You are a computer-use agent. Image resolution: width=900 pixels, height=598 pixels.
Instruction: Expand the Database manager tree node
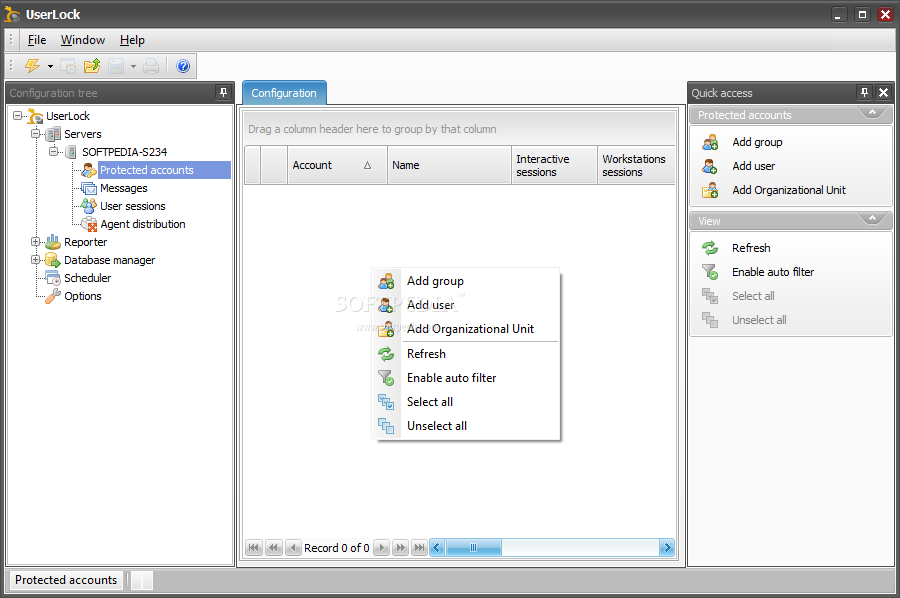(36, 259)
